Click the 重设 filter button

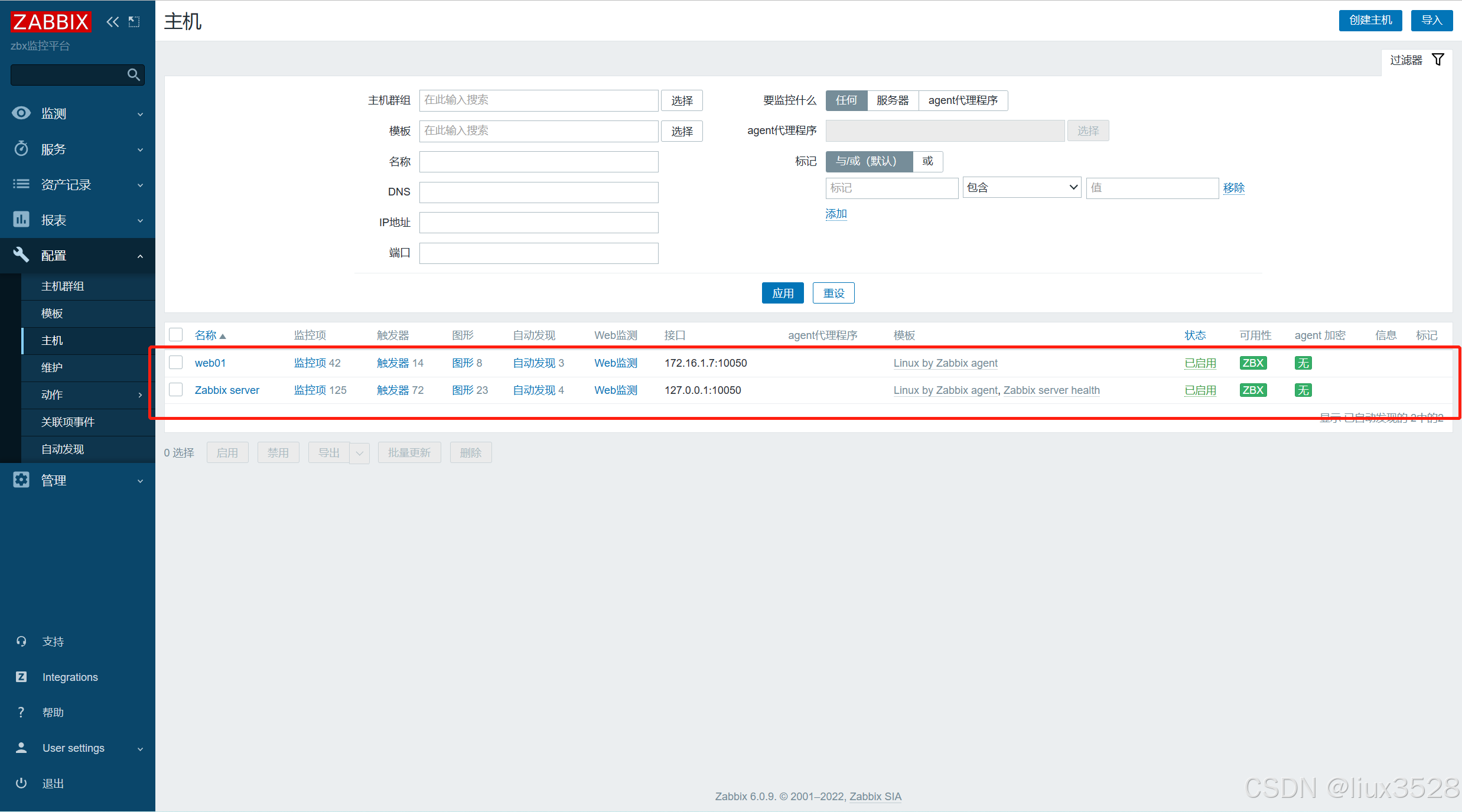[833, 293]
